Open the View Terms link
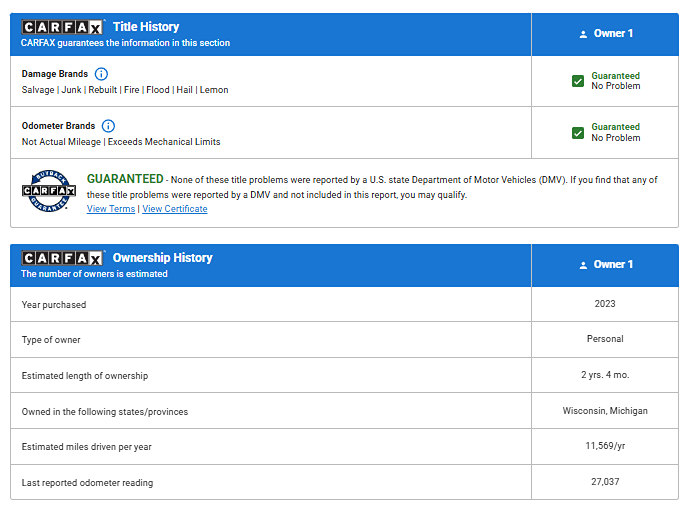This screenshot has width=687, height=515. pyautogui.click(x=111, y=209)
